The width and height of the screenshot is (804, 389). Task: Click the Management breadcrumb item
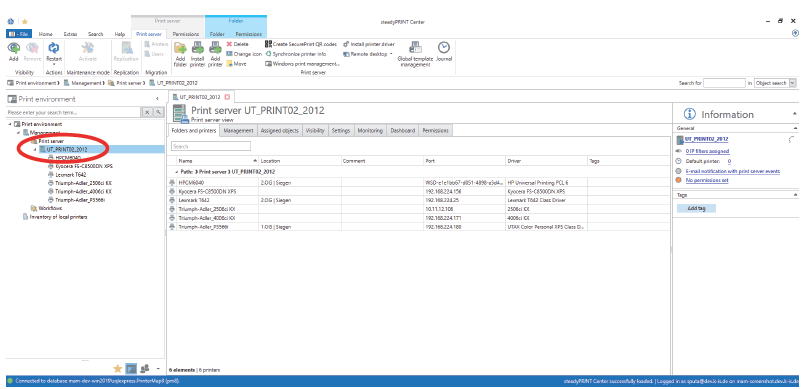tap(85, 83)
